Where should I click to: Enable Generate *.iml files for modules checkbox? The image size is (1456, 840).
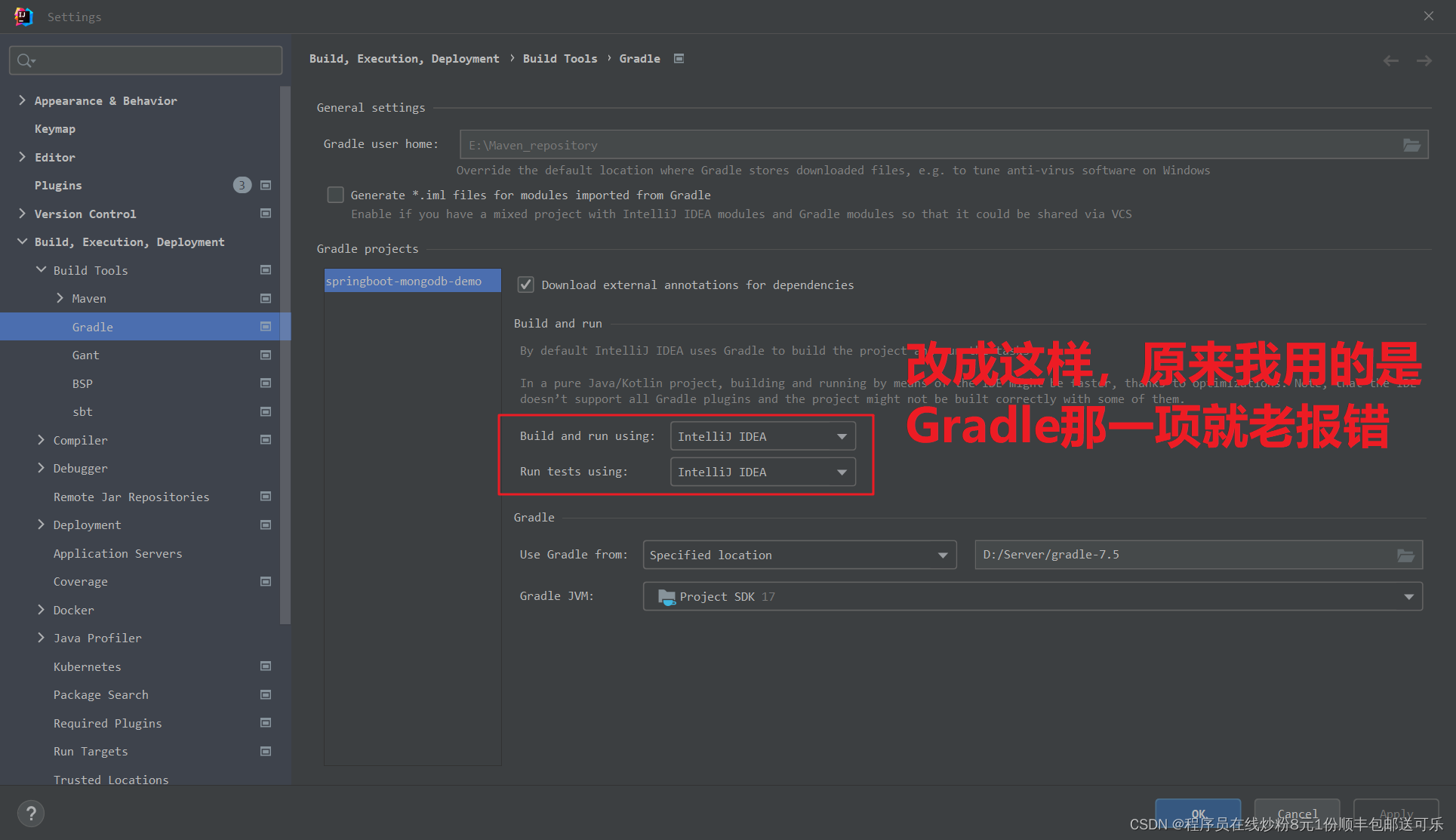(336, 195)
